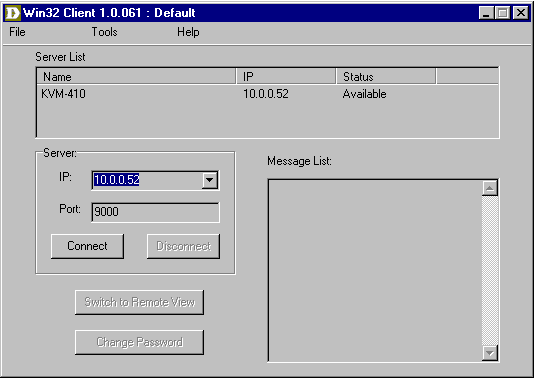This screenshot has height=379, width=534.
Task: Click the Change Password button
Action: click(139, 342)
